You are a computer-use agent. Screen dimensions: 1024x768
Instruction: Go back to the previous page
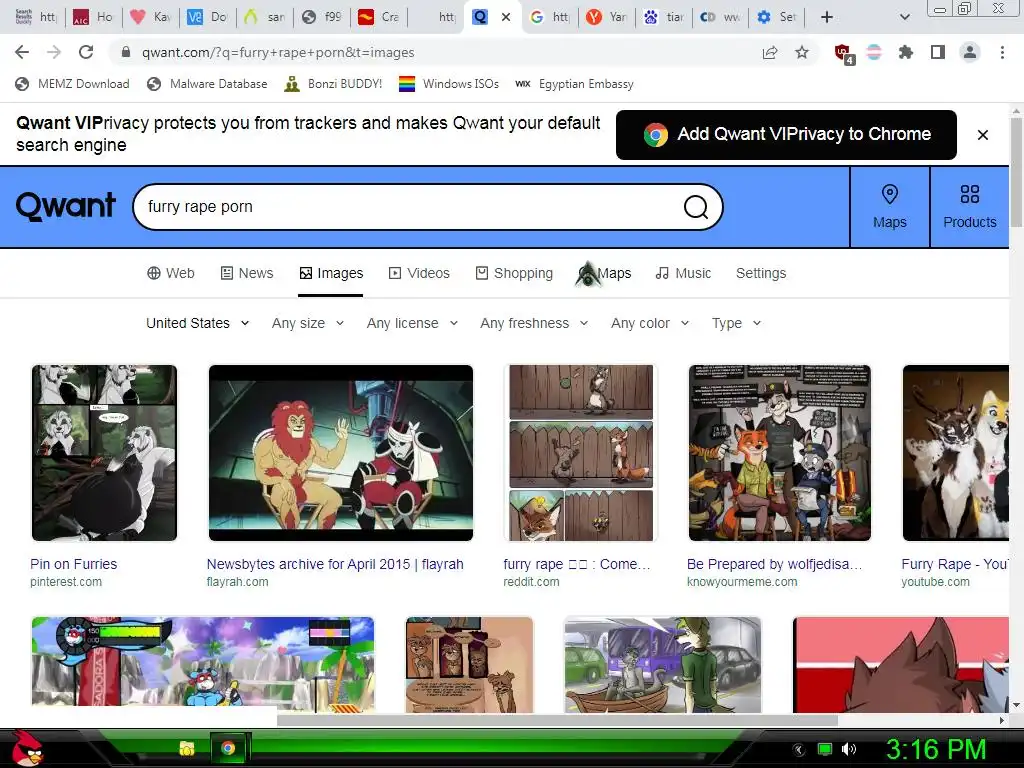tap(22, 52)
